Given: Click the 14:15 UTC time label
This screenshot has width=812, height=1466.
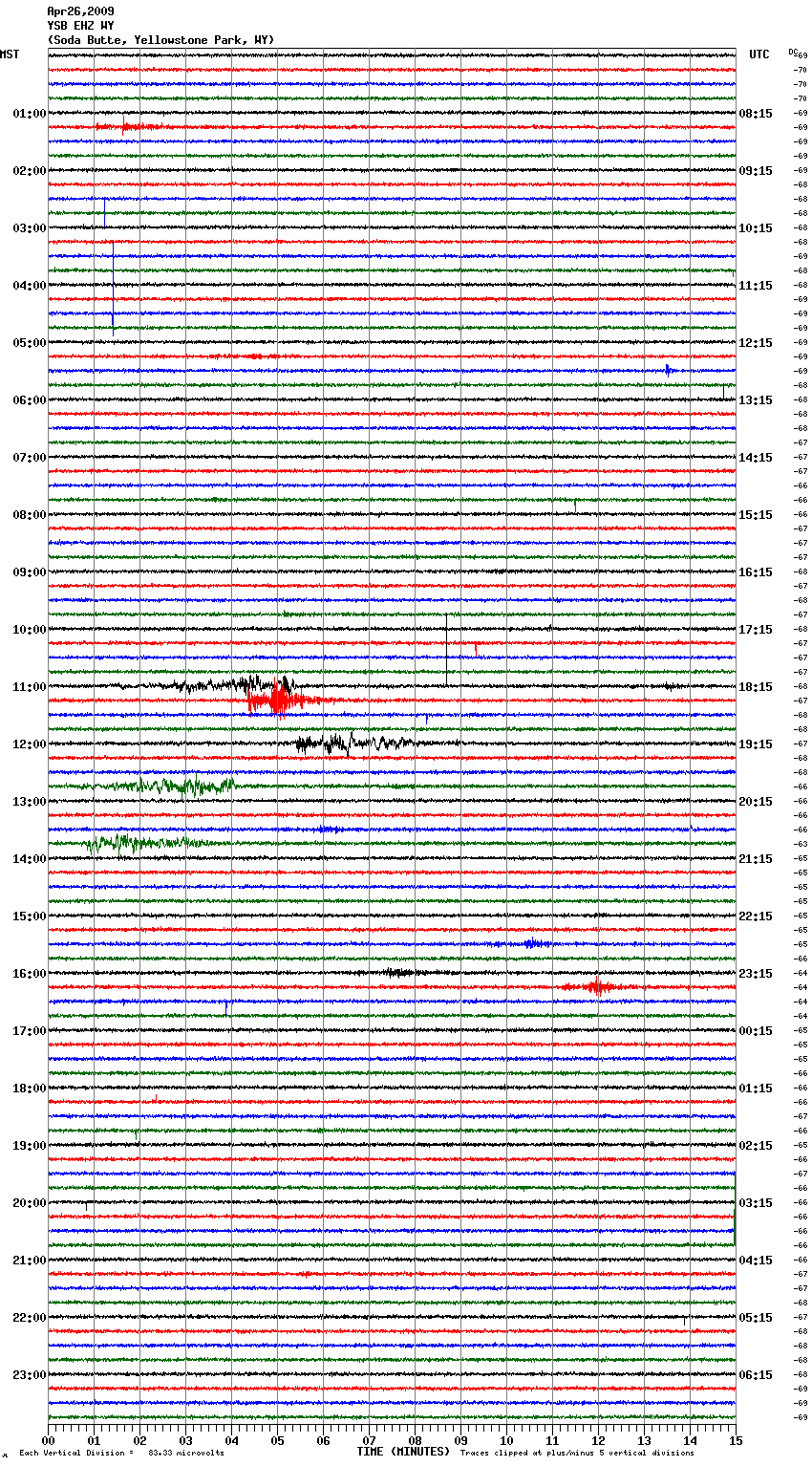Looking at the screenshot, I should (756, 458).
